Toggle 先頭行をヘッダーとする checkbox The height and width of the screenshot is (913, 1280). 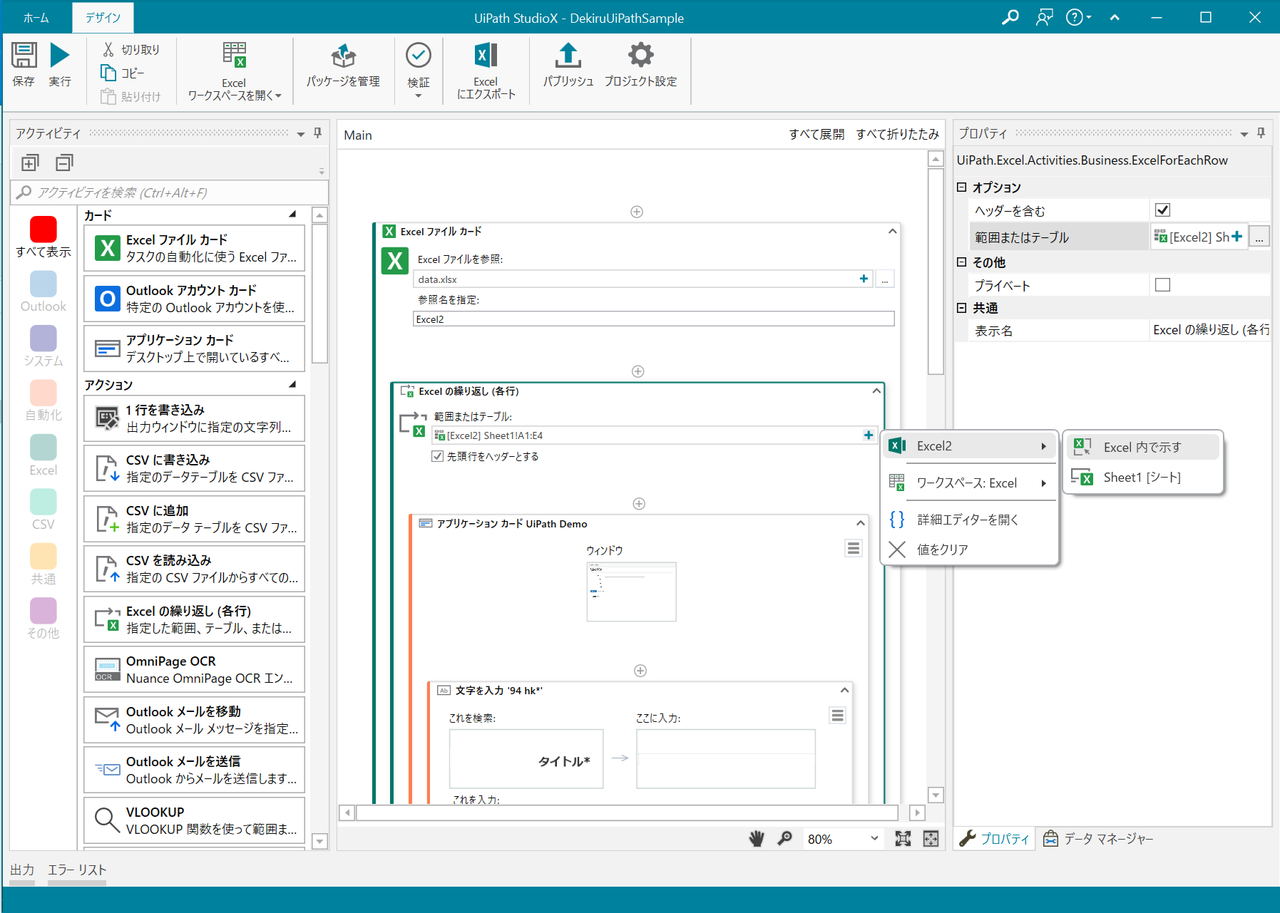pos(437,456)
